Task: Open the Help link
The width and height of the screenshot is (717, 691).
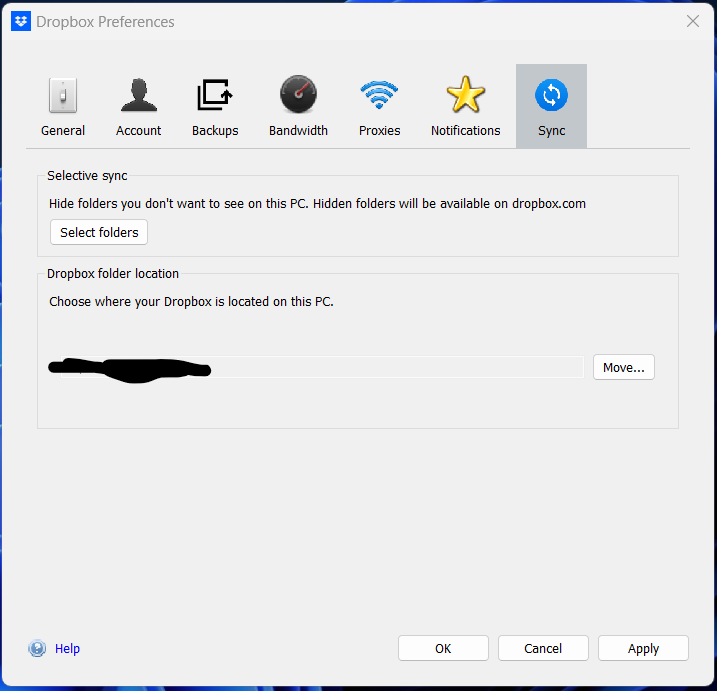Action: coord(67,648)
